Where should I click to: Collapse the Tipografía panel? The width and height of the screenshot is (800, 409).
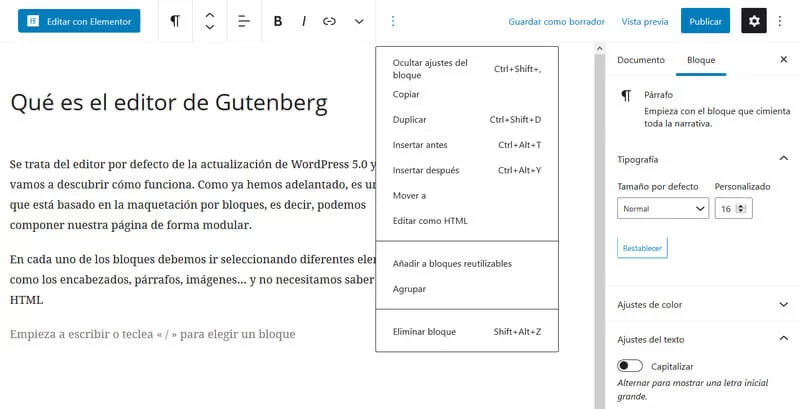point(703,159)
